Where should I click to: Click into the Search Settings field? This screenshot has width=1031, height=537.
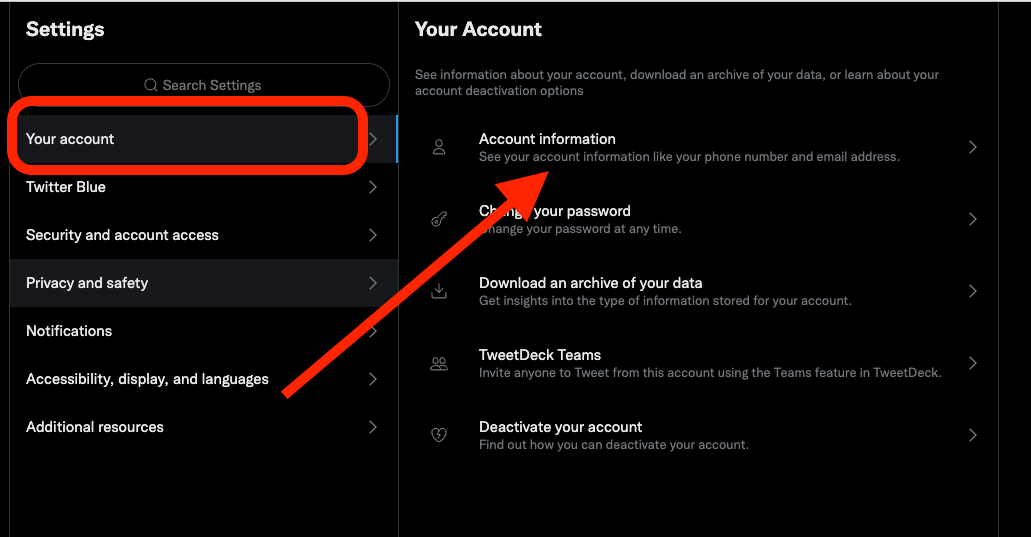(204, 85)
